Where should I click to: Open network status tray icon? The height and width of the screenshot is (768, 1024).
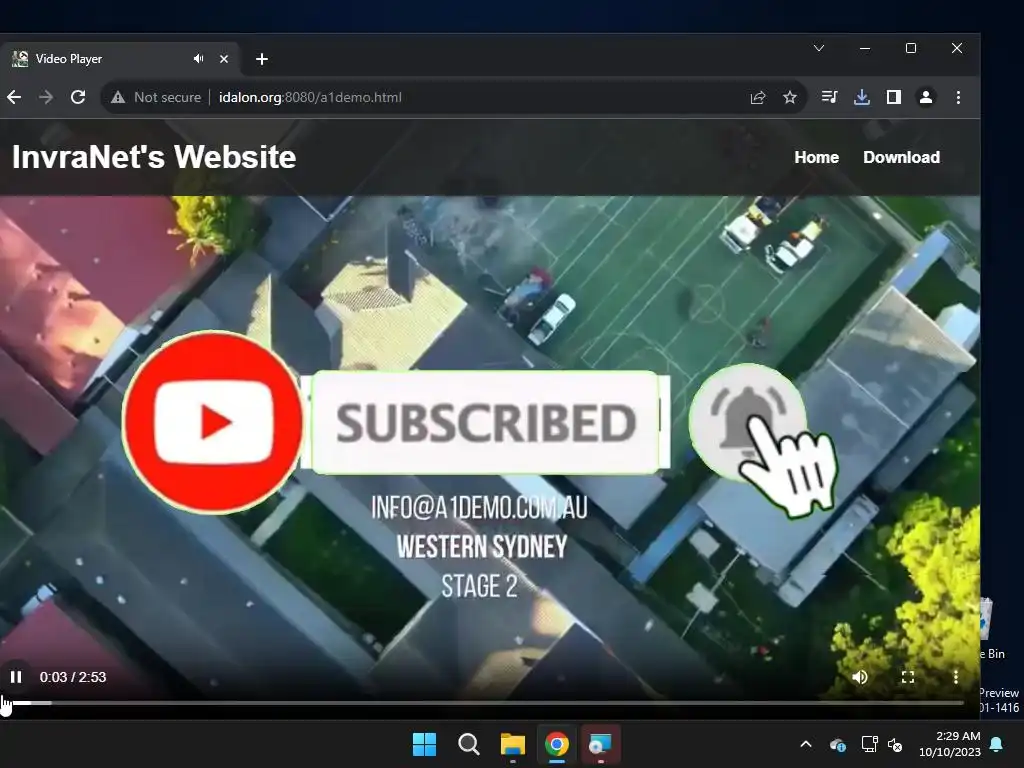(869, 744)
